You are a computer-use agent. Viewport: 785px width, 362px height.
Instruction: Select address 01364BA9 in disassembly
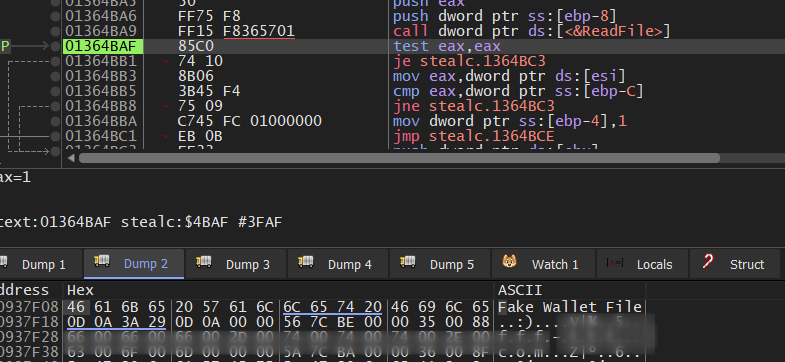[101, 32]
